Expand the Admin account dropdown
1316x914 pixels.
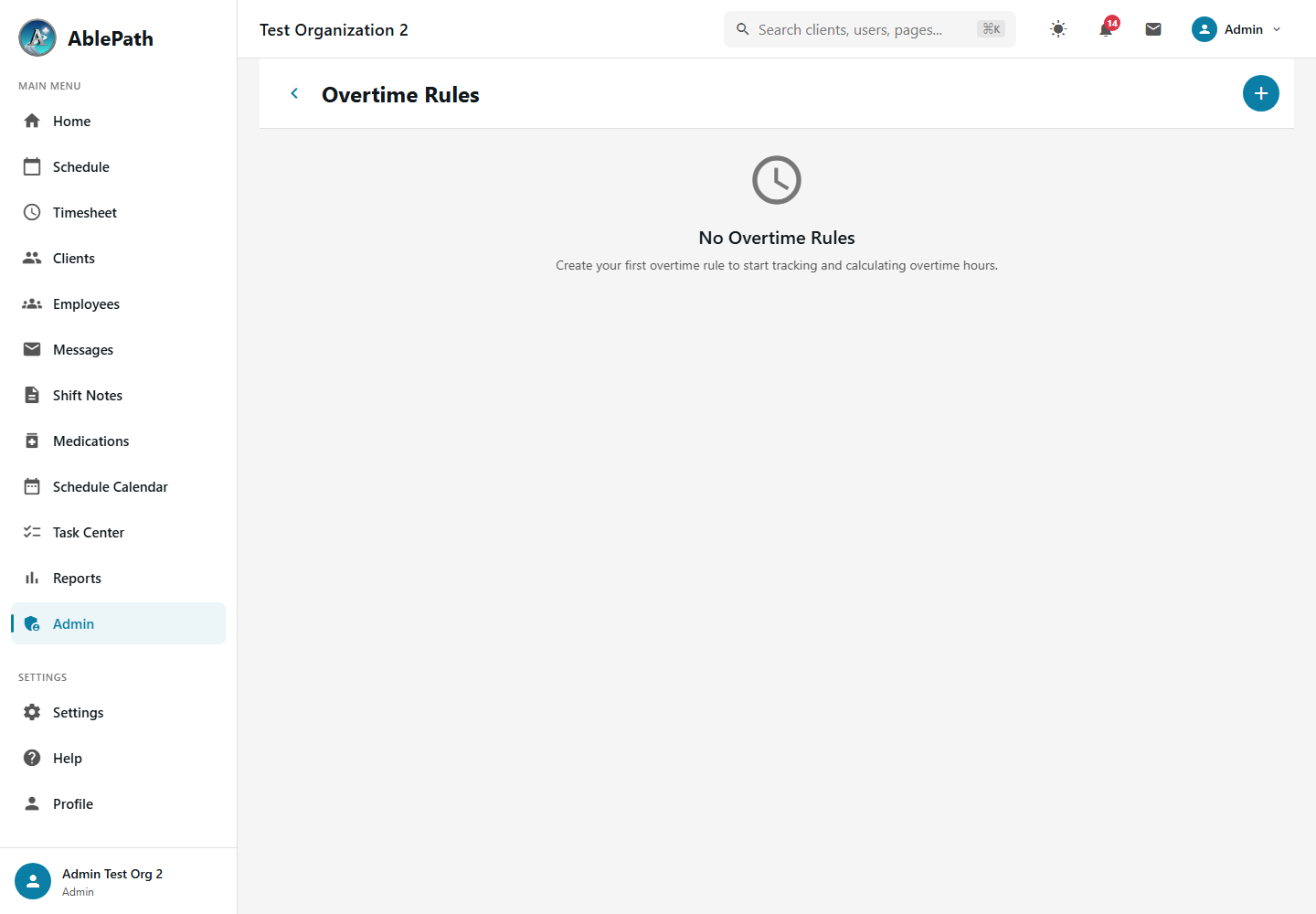tap(1237, 29)
